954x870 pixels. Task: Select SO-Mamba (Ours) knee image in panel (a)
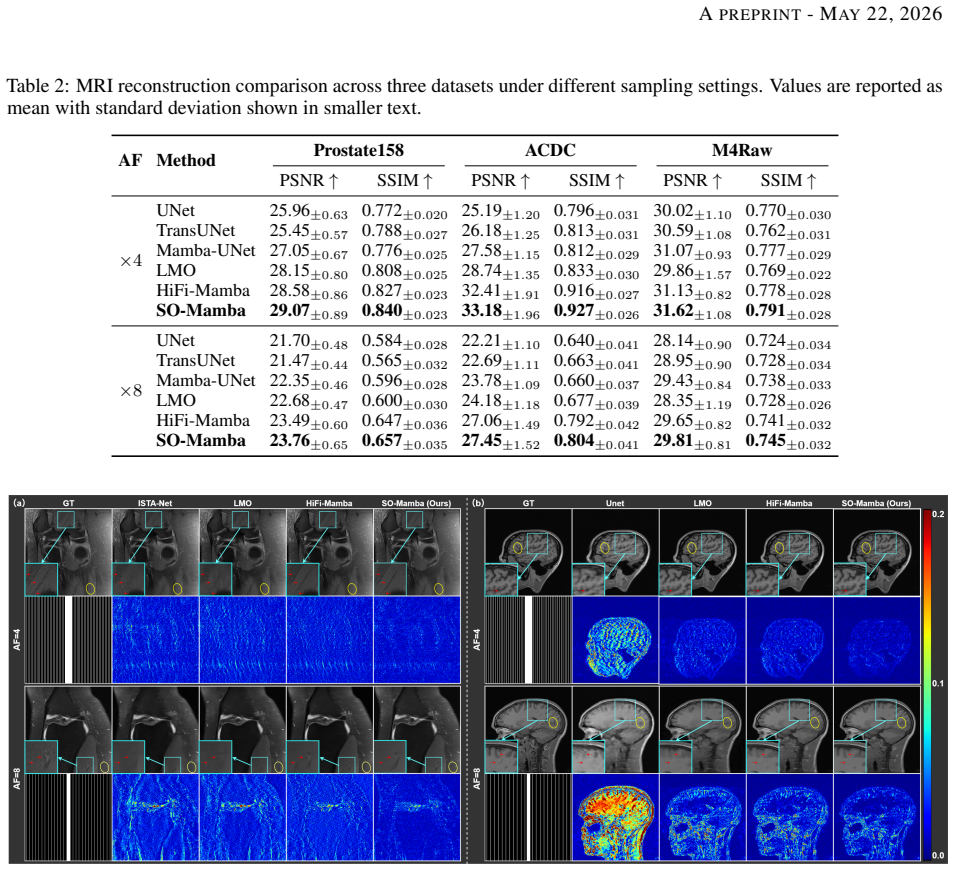click(x=417, y=552)
